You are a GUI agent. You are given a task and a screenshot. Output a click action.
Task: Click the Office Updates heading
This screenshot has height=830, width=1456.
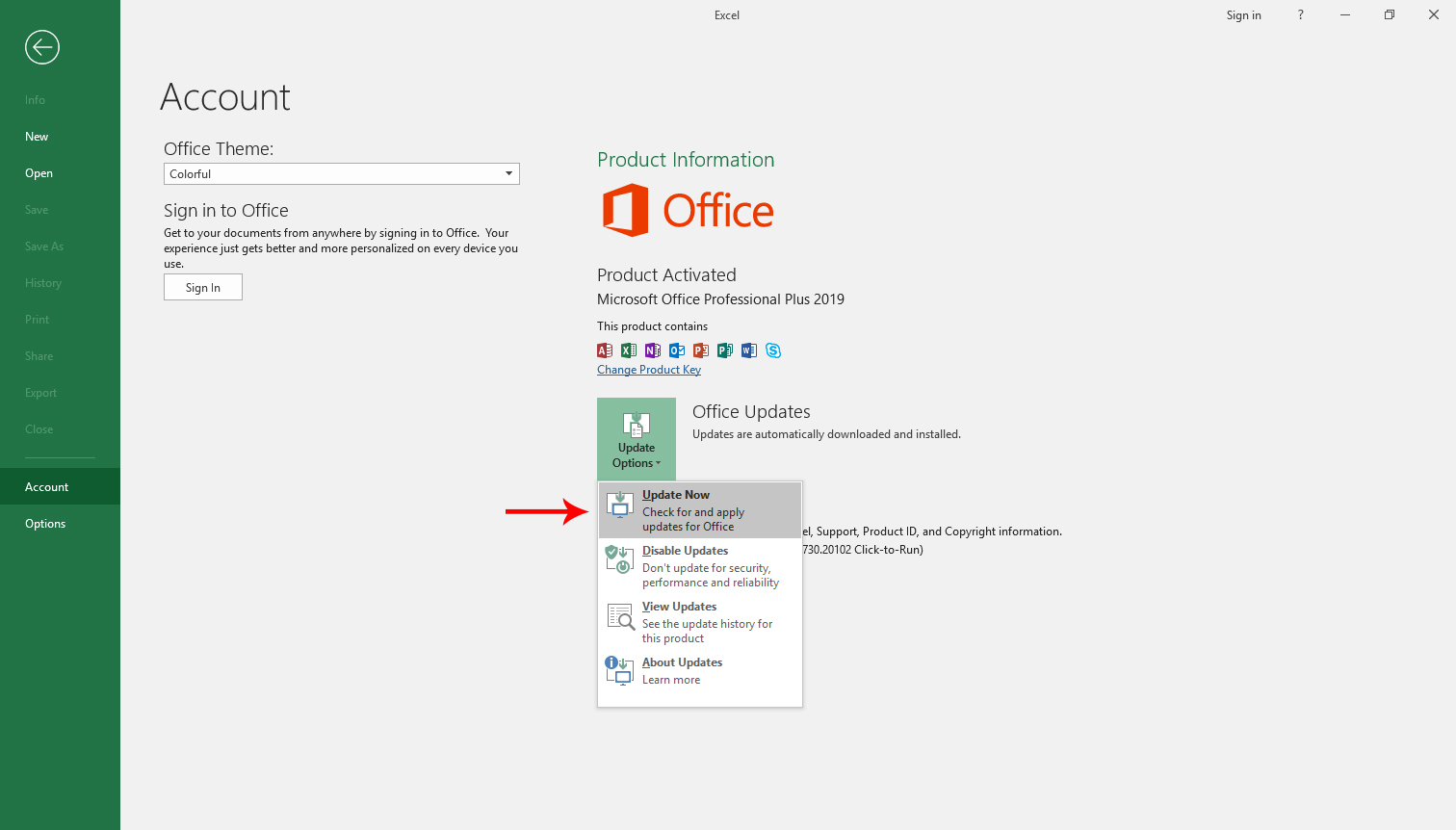click(x=751, y=412)
